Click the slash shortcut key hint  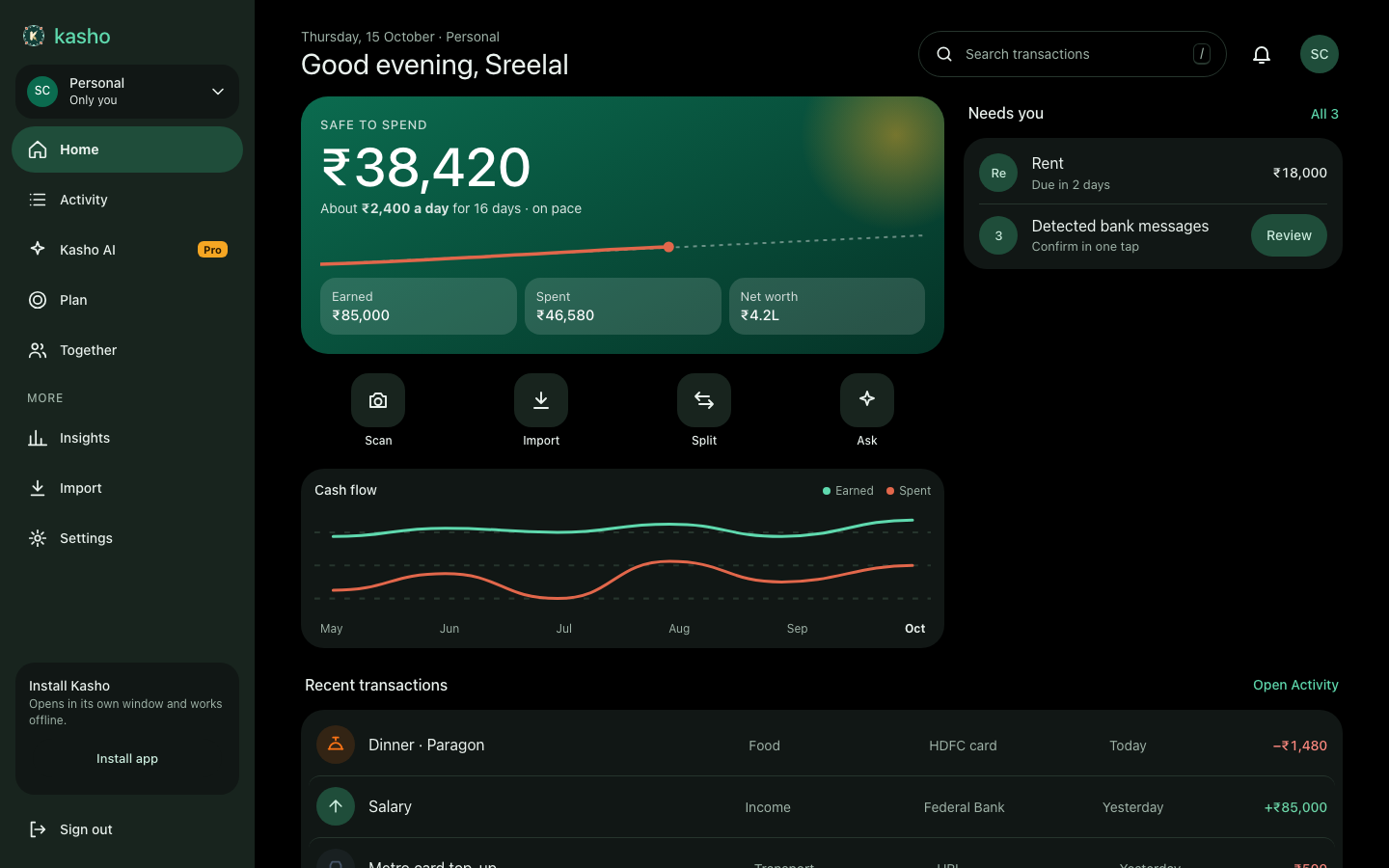click(1201, 54)
